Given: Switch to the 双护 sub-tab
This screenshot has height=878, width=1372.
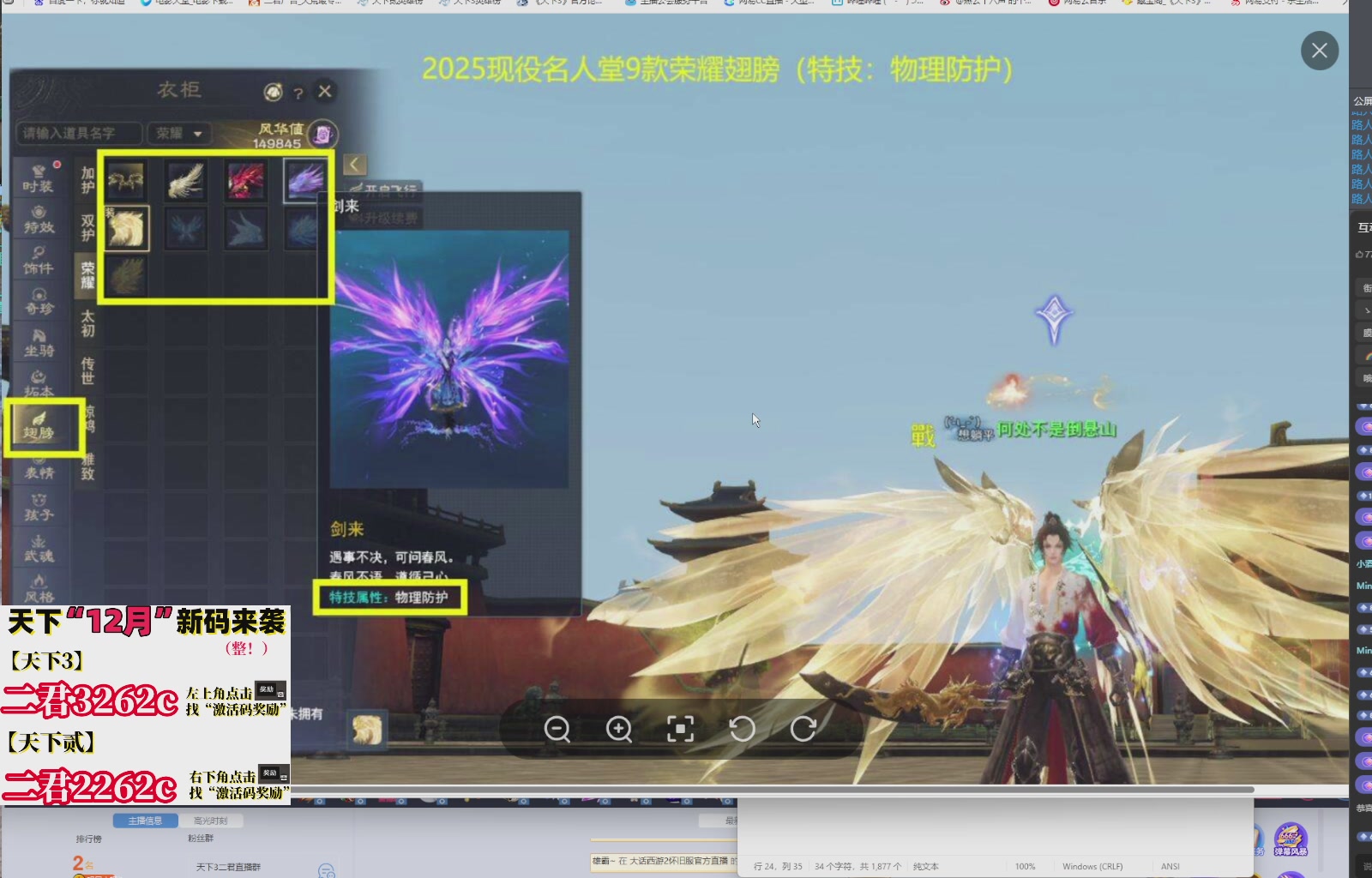Looking at the screenshot, I should point(87,227).
